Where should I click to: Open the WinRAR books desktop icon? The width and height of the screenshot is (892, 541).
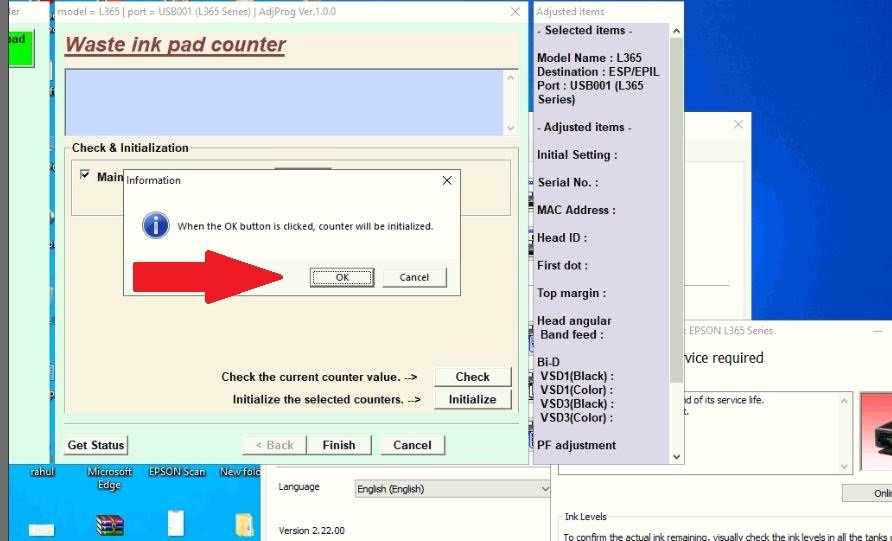[x=109, y=523]
